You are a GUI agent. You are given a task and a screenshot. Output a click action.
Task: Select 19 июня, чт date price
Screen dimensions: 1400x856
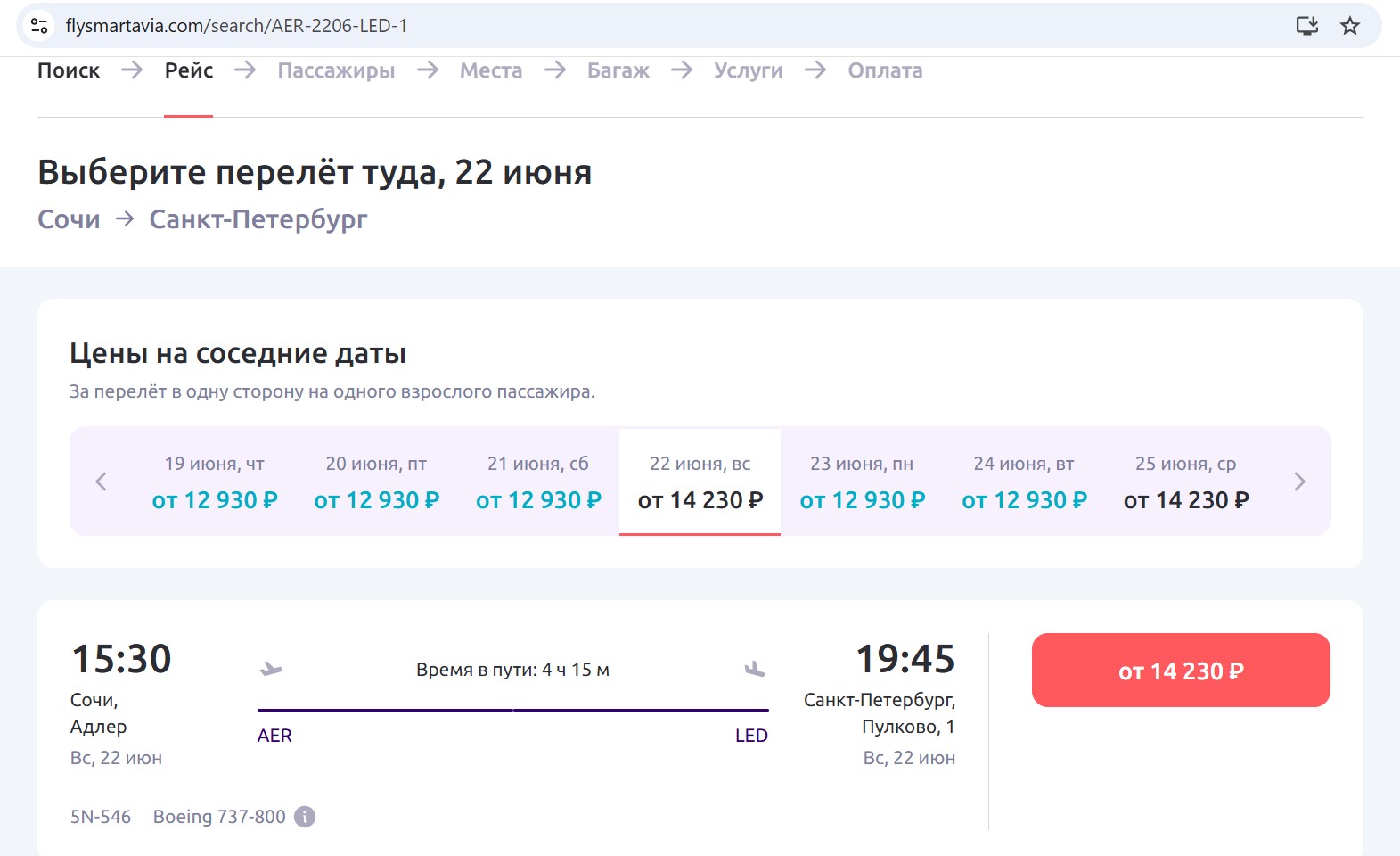tap(215, 482)
